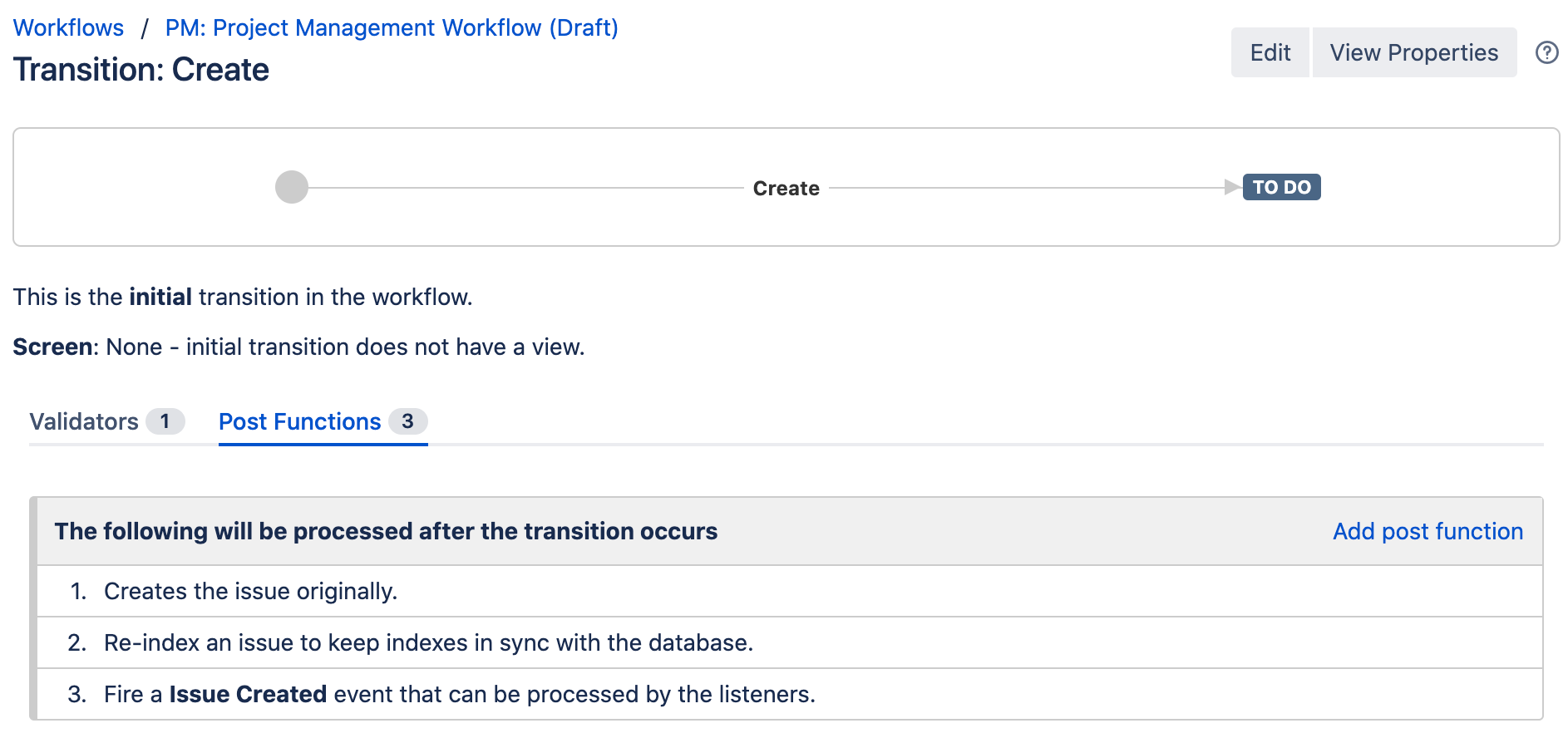This screenshot has width=1568, height=733.
Task: Go to the Workflows breadcrumb link
Action: 68,27
